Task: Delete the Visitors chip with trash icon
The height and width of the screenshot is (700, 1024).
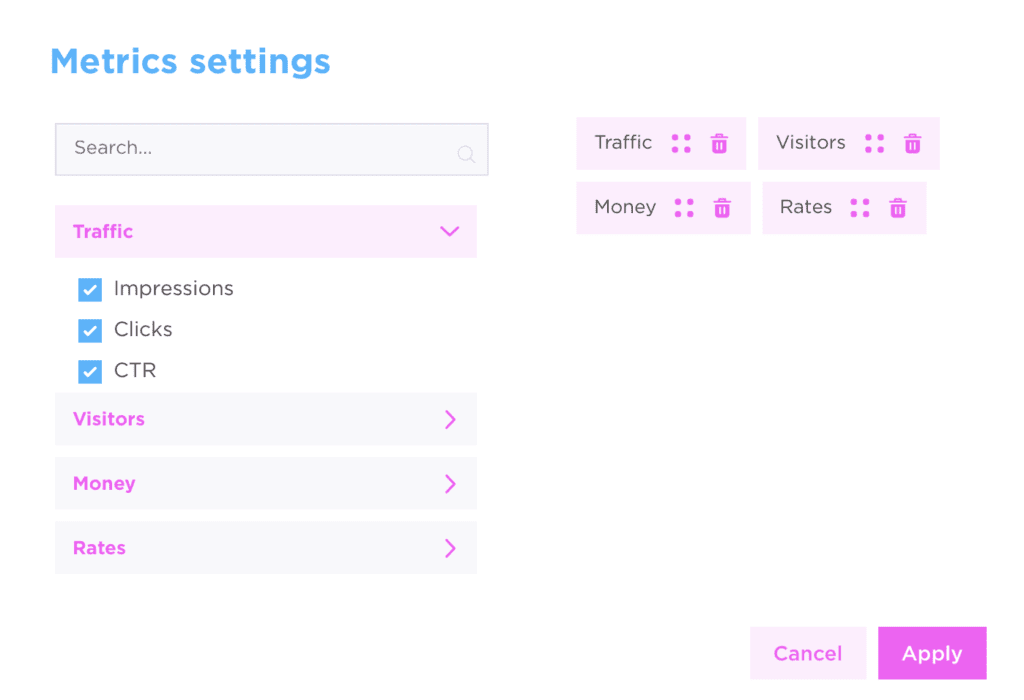Action: pos(912,144)
